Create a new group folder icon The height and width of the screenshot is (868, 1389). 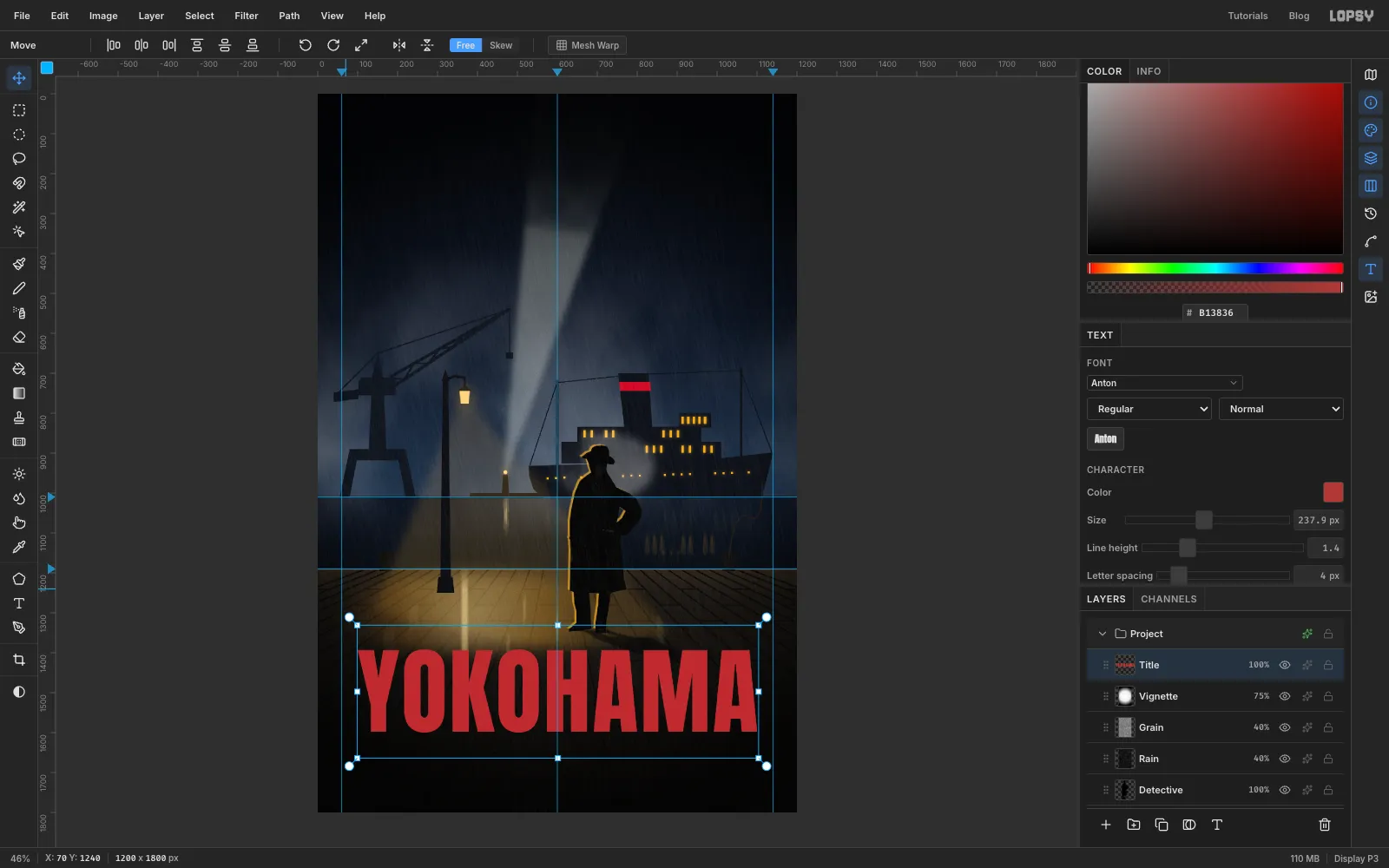pos(1134,825)
